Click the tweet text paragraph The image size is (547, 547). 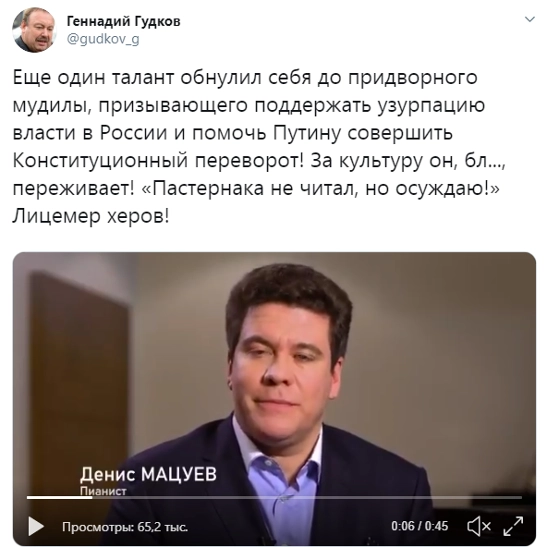coord(259,147)
